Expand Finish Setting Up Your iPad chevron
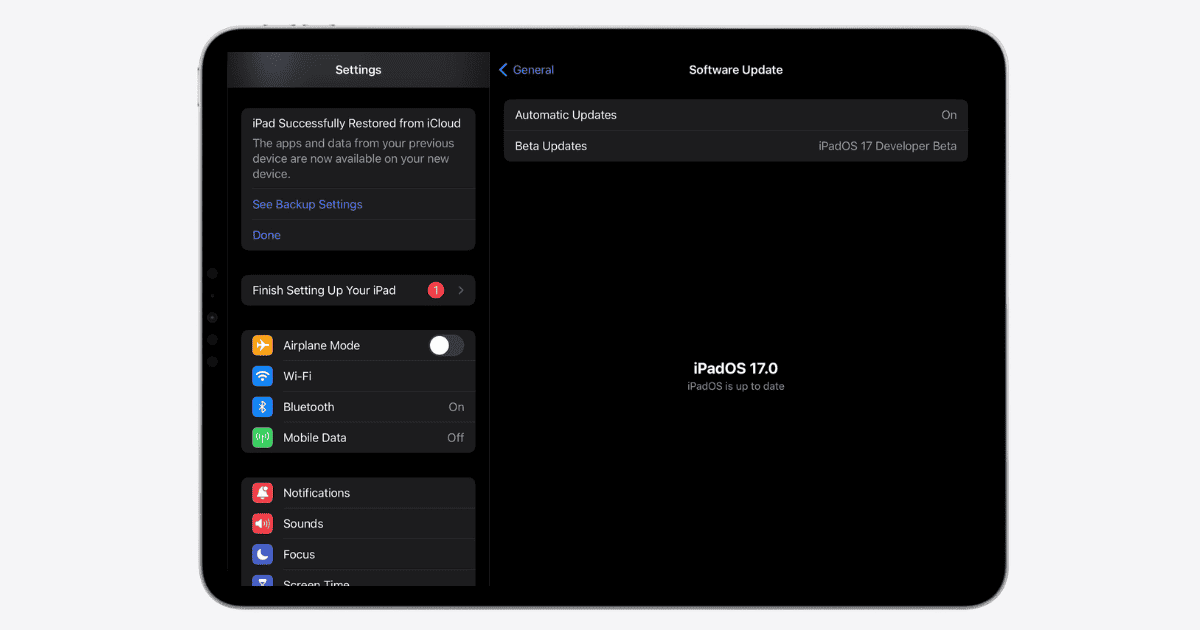 [x=461, y=291]
